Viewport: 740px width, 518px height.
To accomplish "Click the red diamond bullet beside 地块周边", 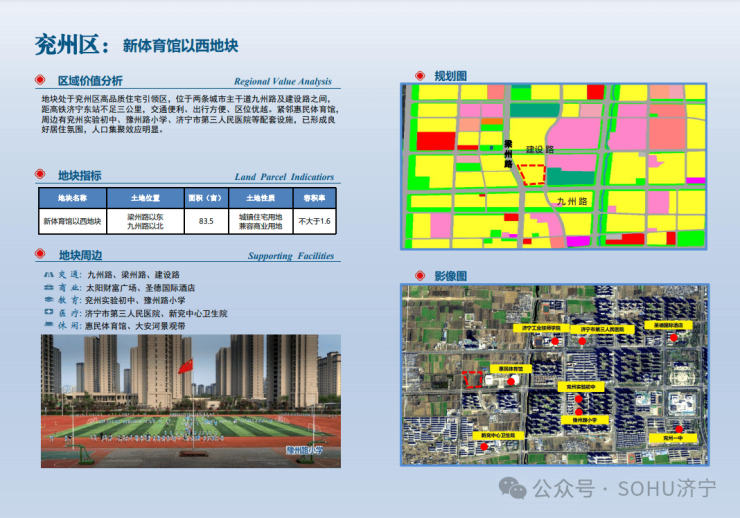I will 40,254.
